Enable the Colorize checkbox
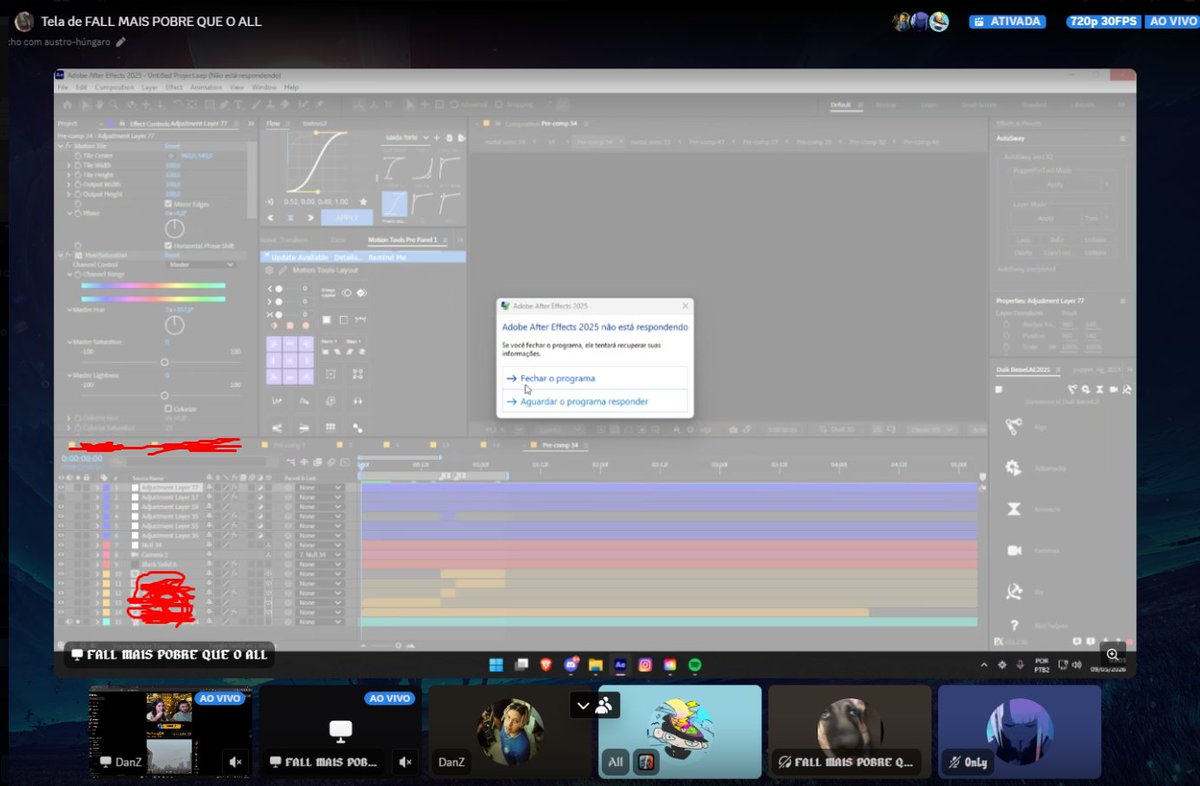Screen dimensions: 1200x786 pos(168,408)
